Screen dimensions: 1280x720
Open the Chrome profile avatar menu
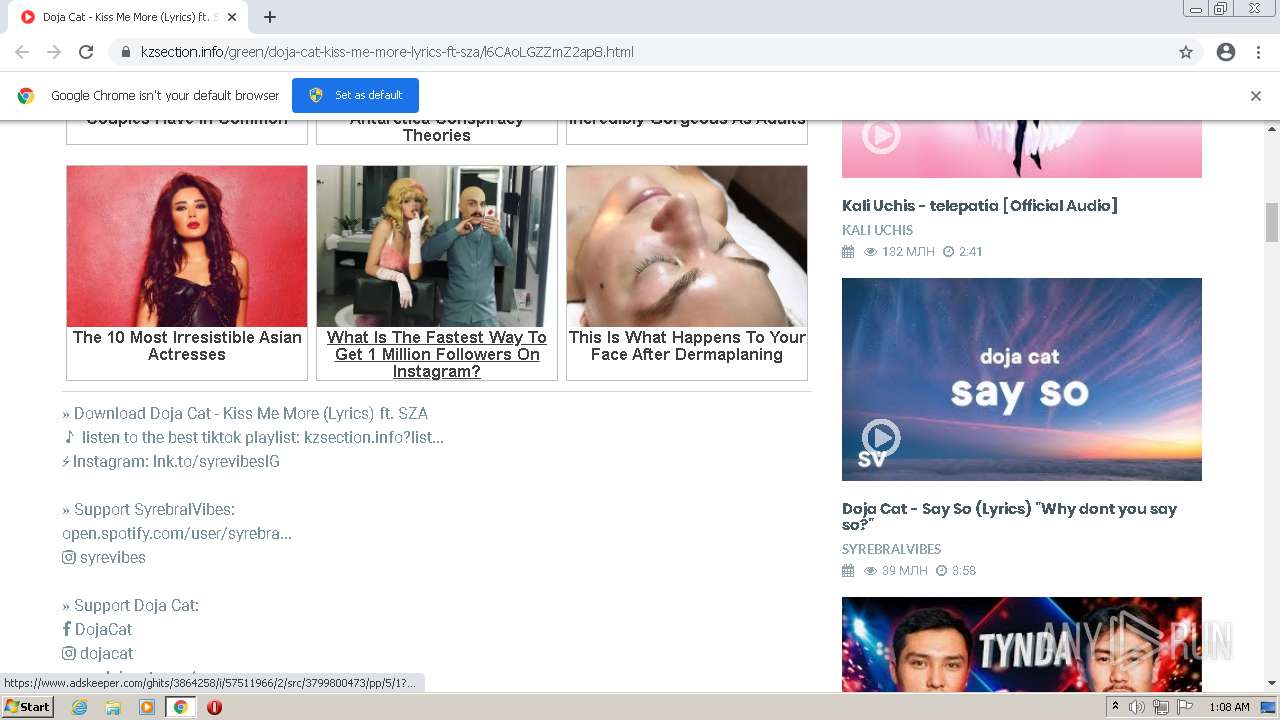coord(1226,52)
